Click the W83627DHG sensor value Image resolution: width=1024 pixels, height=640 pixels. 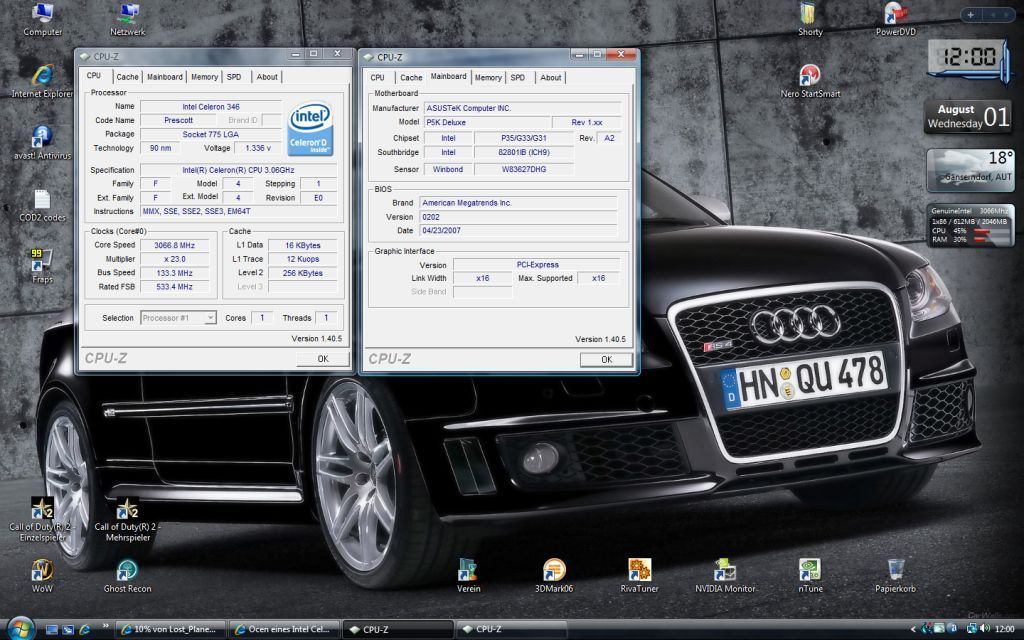pyautogui.click(x=524, y=169)
